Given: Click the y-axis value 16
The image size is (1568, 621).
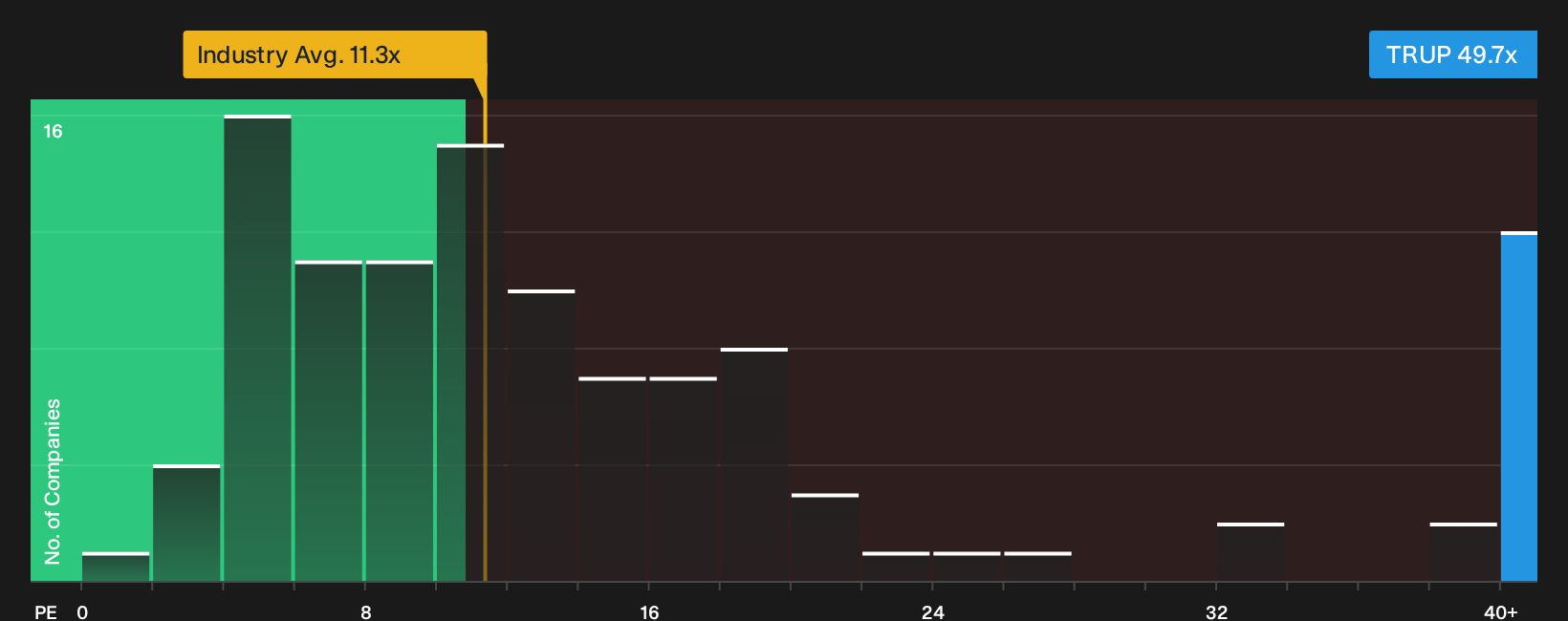Looking at the screenshot, I should pos(53,131).
